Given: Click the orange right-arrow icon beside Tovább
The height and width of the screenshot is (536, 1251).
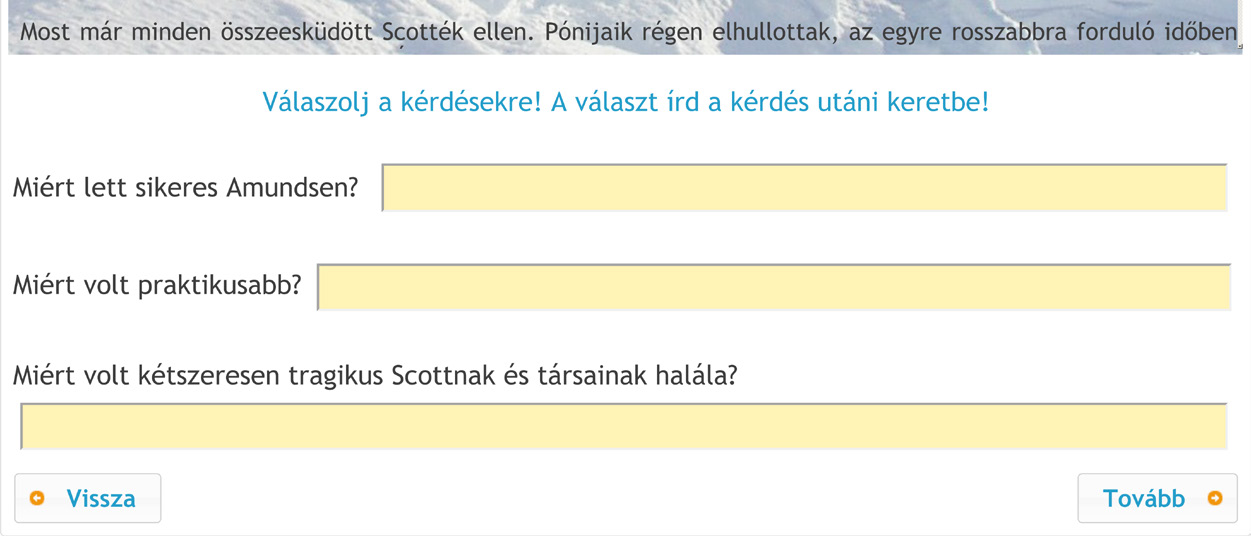Looking at the screenshot, I should pyautogui.click(x=1215, y=498).
